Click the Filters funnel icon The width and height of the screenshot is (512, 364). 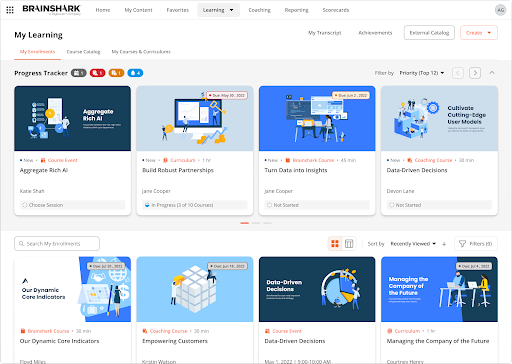(x=462, y=244)
